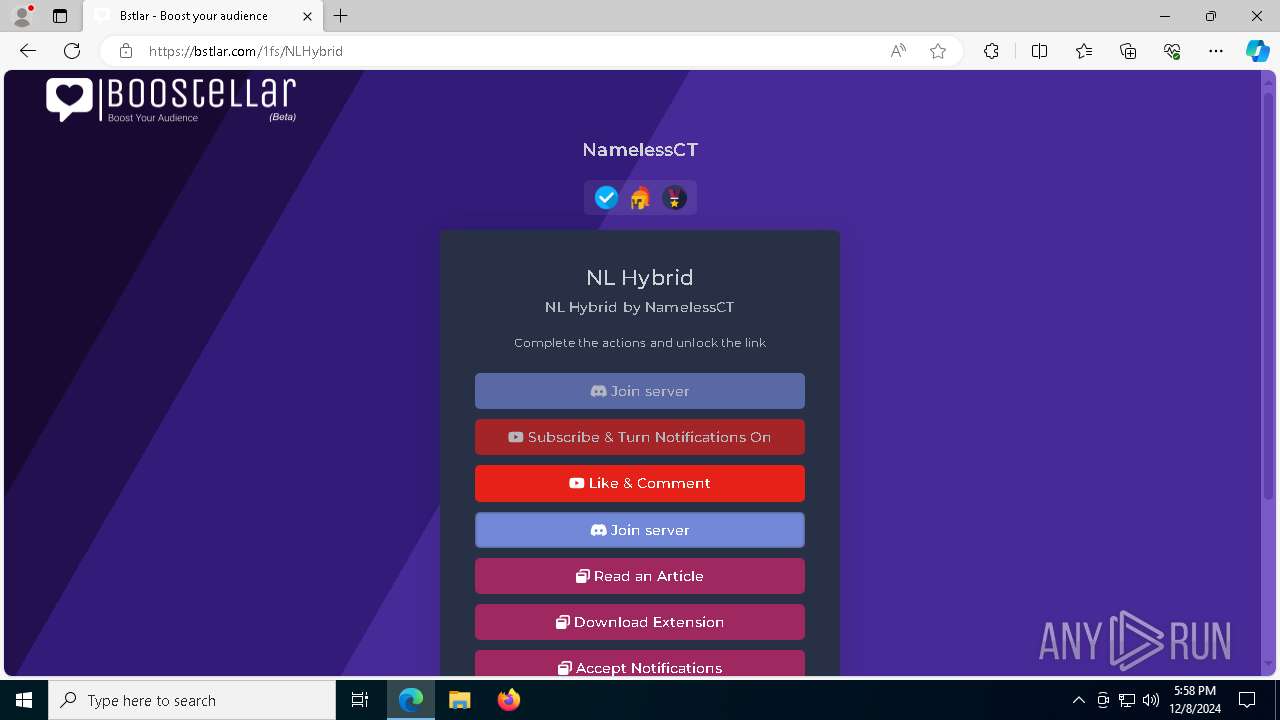This screenshot has height=720, width=1280.
Task: Open the Windows Start menu
Action: pos(24,700)
